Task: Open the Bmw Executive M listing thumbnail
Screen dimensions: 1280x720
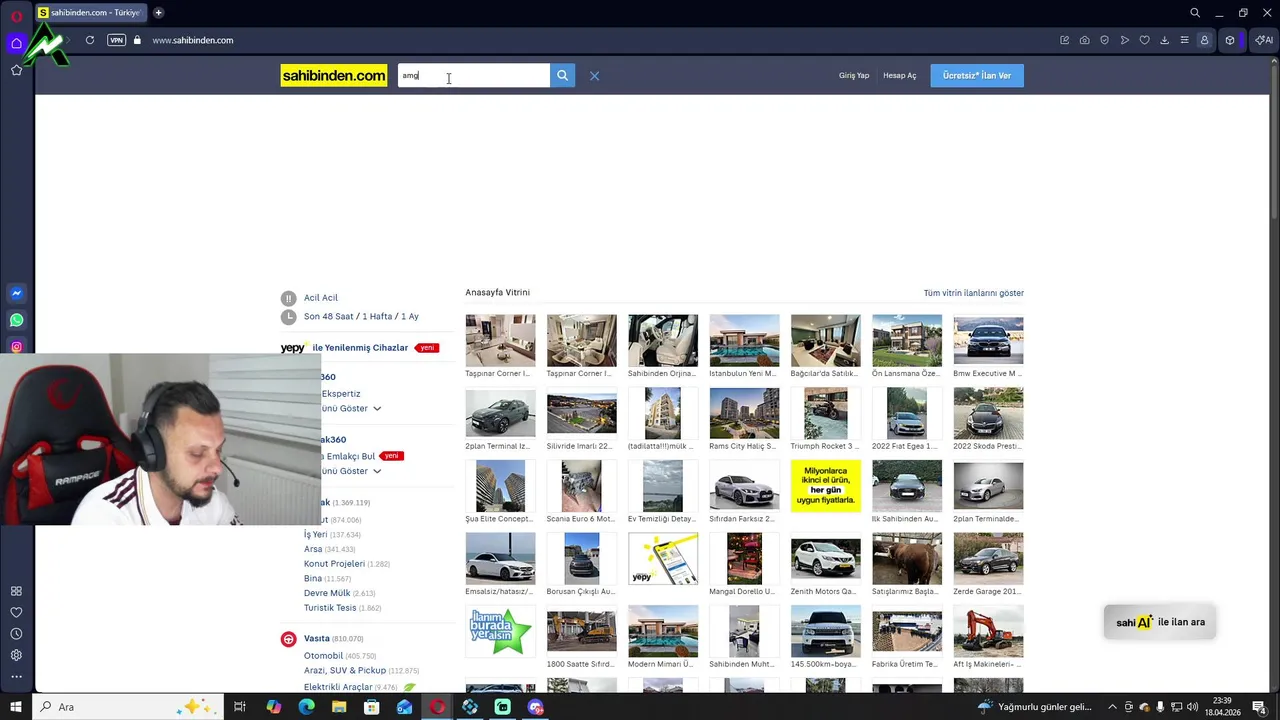Action: [988, 341]
